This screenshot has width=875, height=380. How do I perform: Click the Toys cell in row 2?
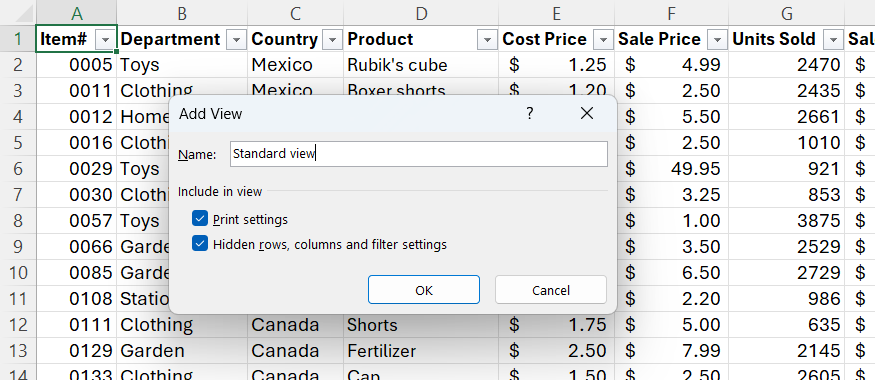pos(182,65)
